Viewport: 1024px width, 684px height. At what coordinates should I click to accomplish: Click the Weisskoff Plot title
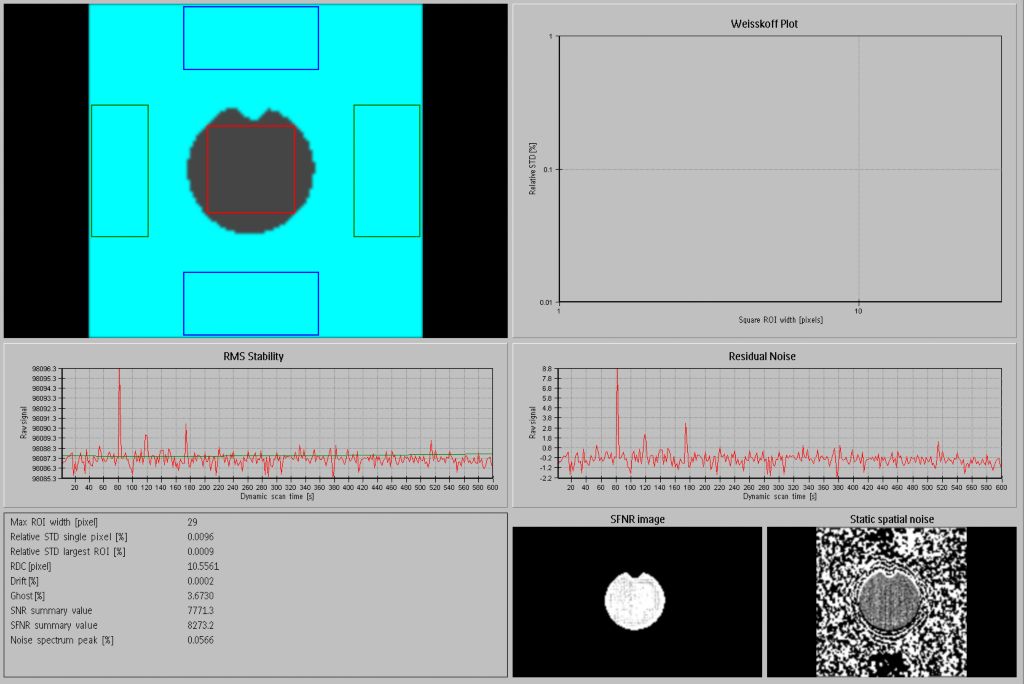pyautogui.click(x=764, y=23)
